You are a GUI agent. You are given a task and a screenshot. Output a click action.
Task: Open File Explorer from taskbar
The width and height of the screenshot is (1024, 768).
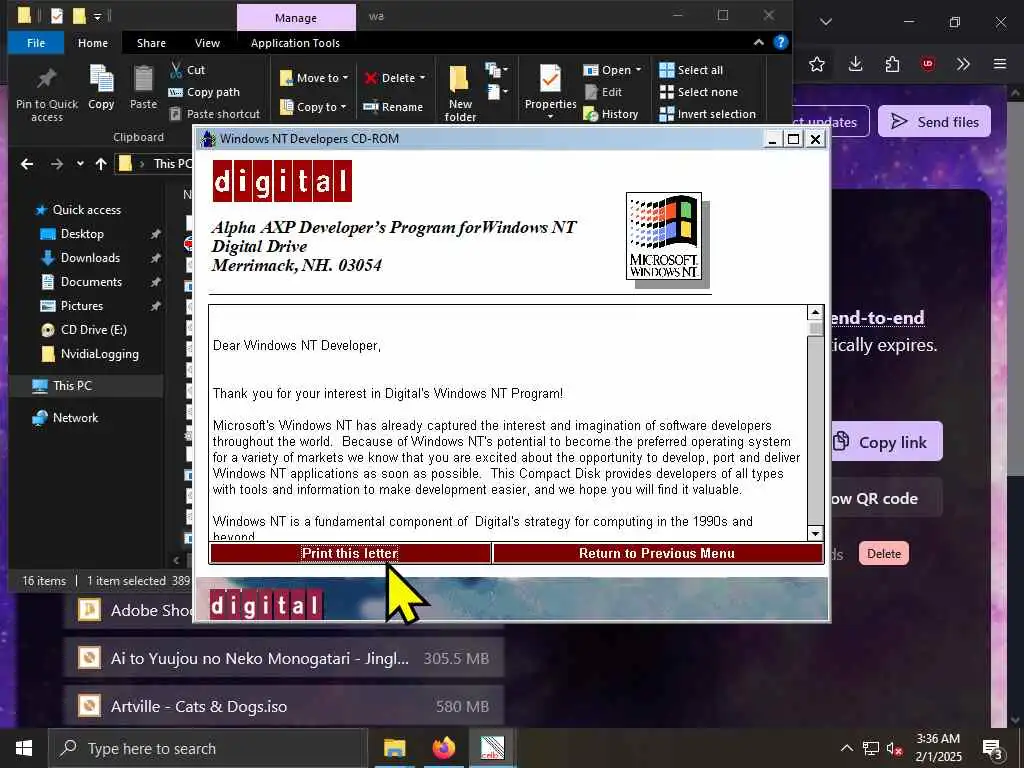tap(394, 748)
